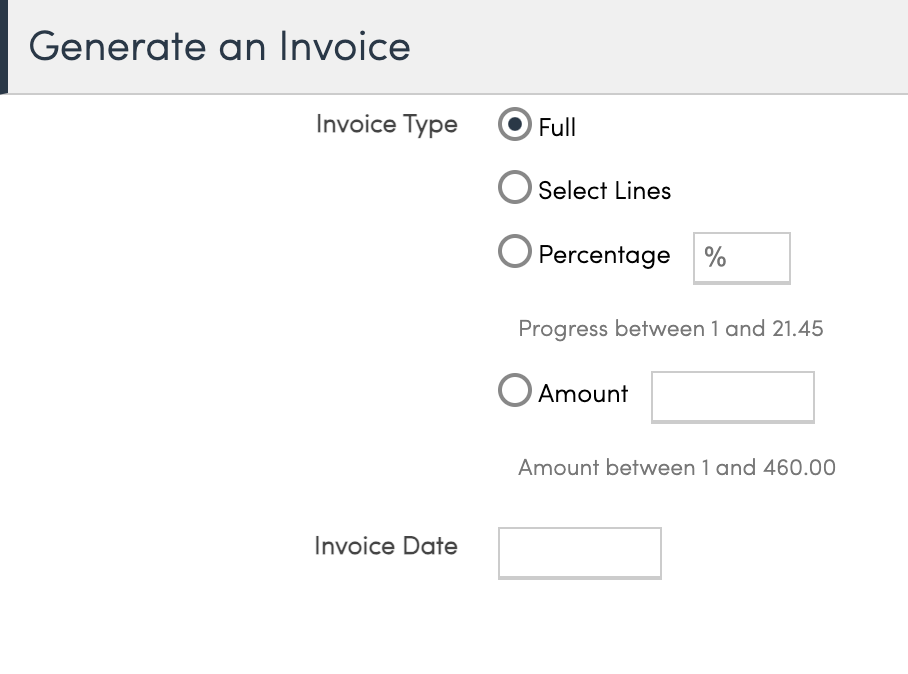Click the "Percentage" option label text
The image size is (908, 674).
(x=604, y=255)
